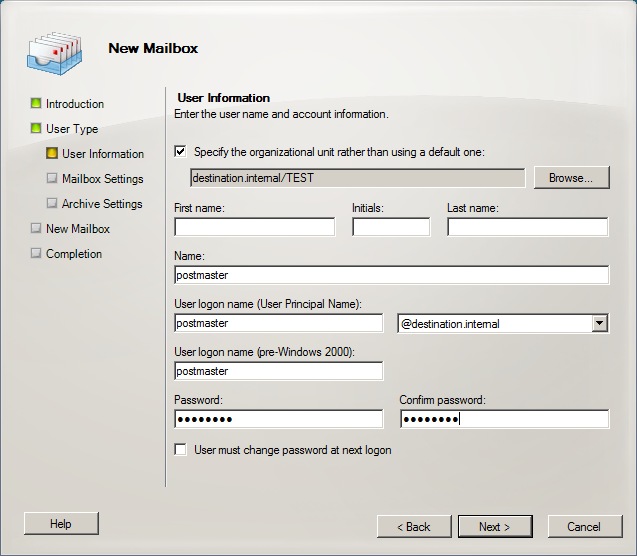Click the pre-Windows 2000 logon name field
Viewport: 637px width, 556px height.
point(279,371)
